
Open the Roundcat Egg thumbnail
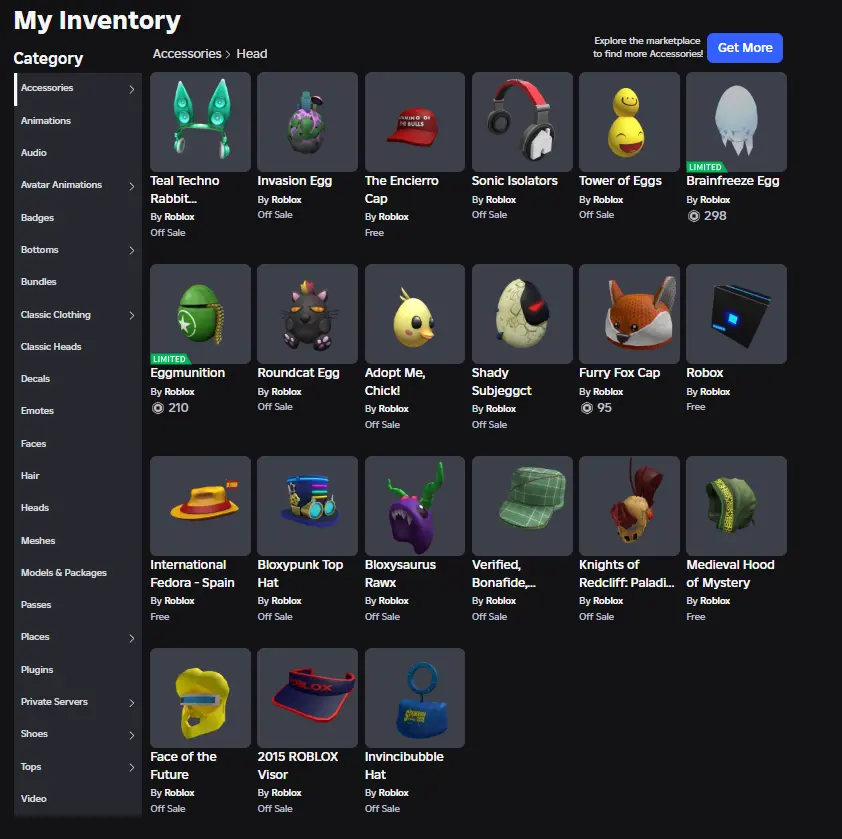pyautogui.click(x=307, y=314)
